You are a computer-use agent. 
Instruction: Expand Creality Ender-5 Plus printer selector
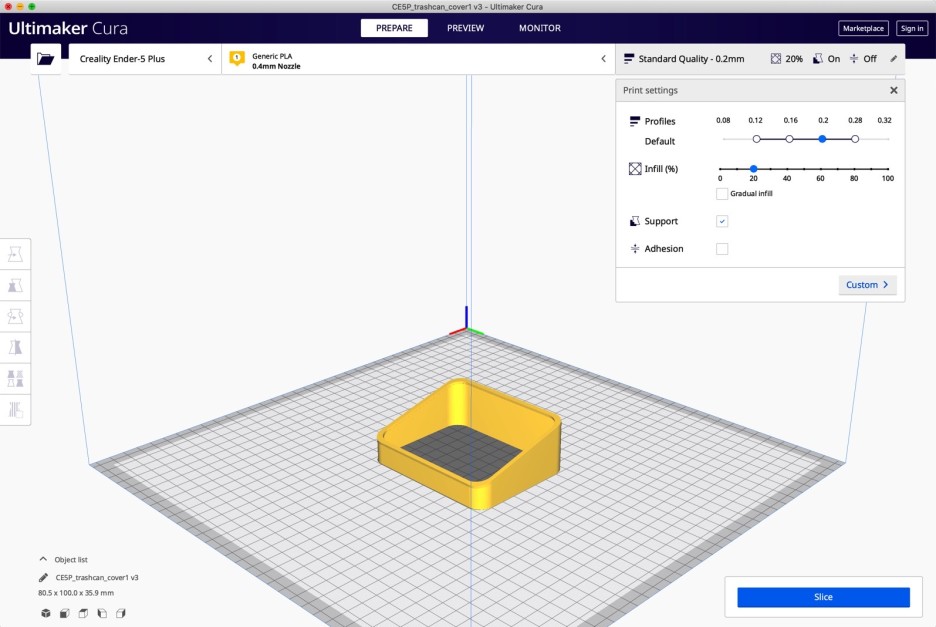(144, 59)
